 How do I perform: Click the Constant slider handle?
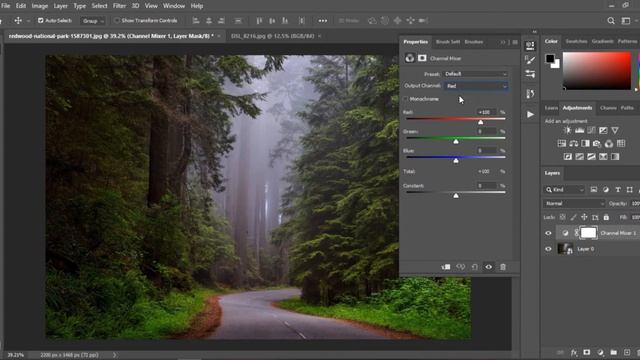(456, 196)
